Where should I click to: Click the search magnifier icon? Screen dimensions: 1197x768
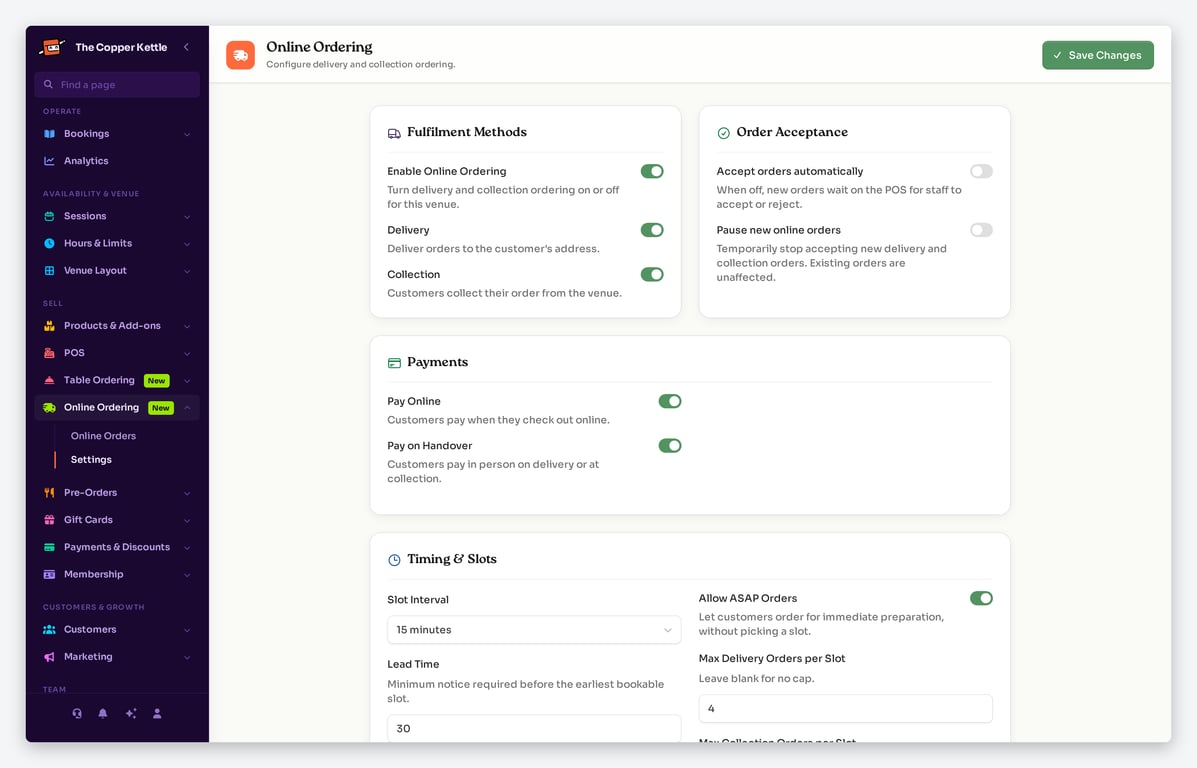tap(48, 85)
